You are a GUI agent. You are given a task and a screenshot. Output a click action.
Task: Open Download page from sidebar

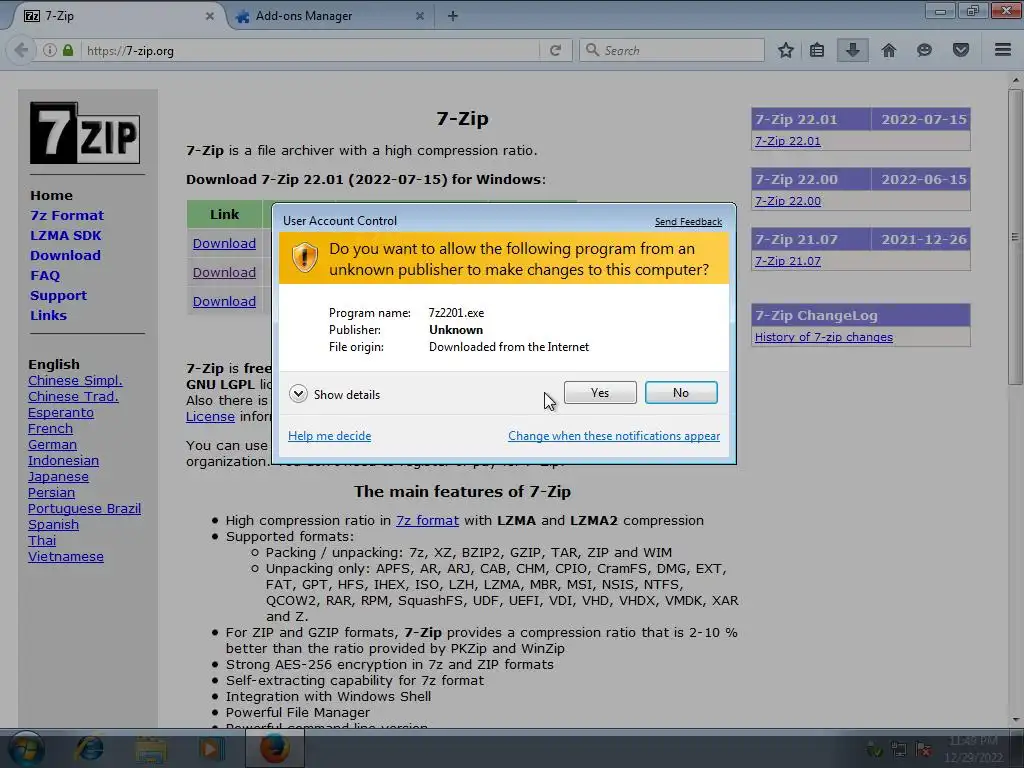tap(65, 255)
